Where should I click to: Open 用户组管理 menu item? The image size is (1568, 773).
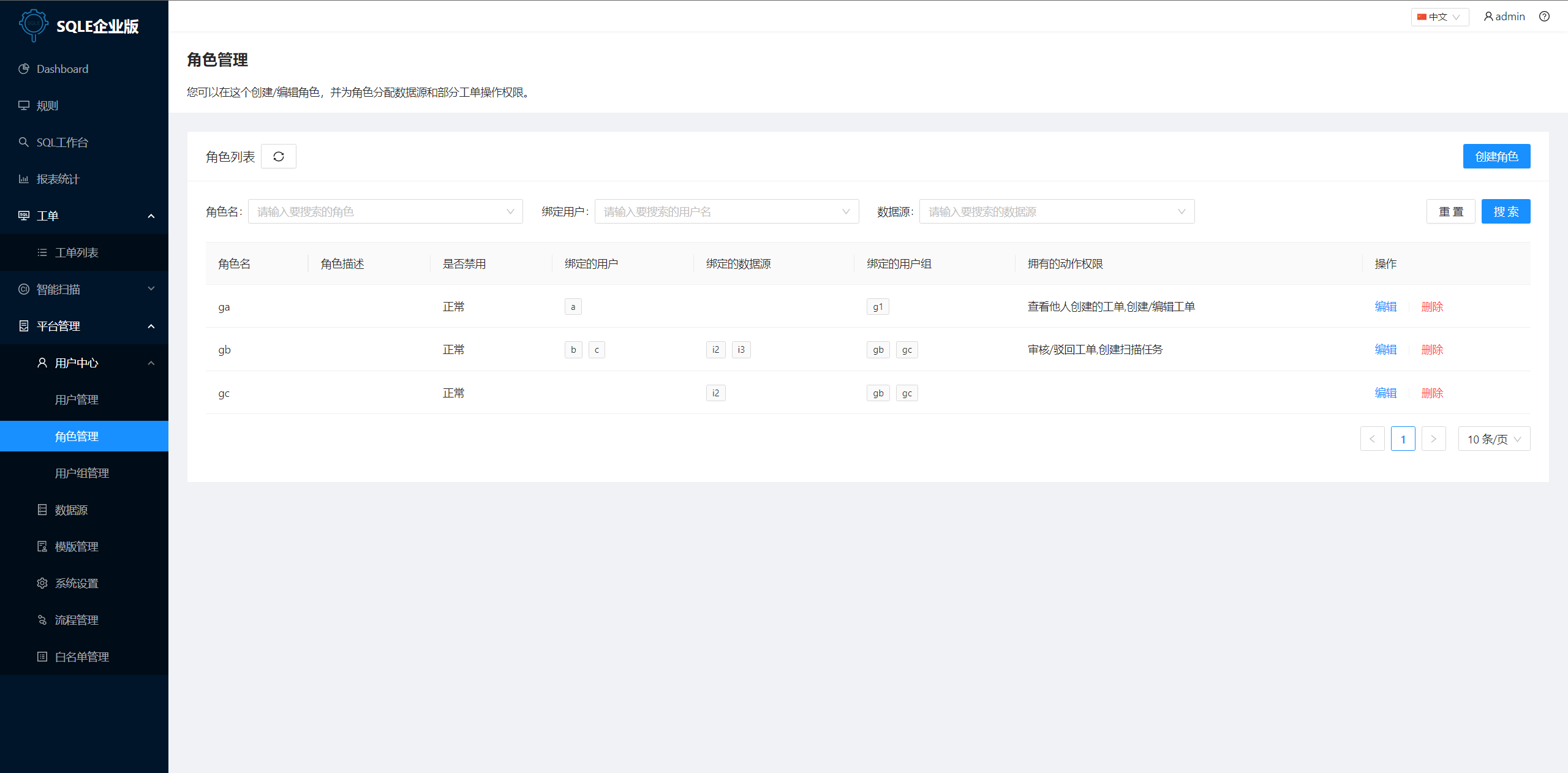[x=84, y=473]
